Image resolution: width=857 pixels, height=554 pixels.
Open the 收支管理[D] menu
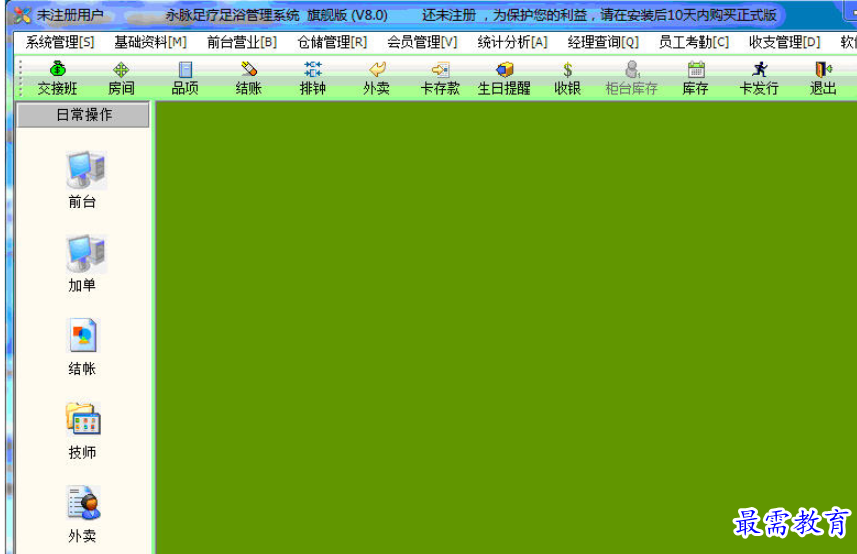(x=784, y=42)
